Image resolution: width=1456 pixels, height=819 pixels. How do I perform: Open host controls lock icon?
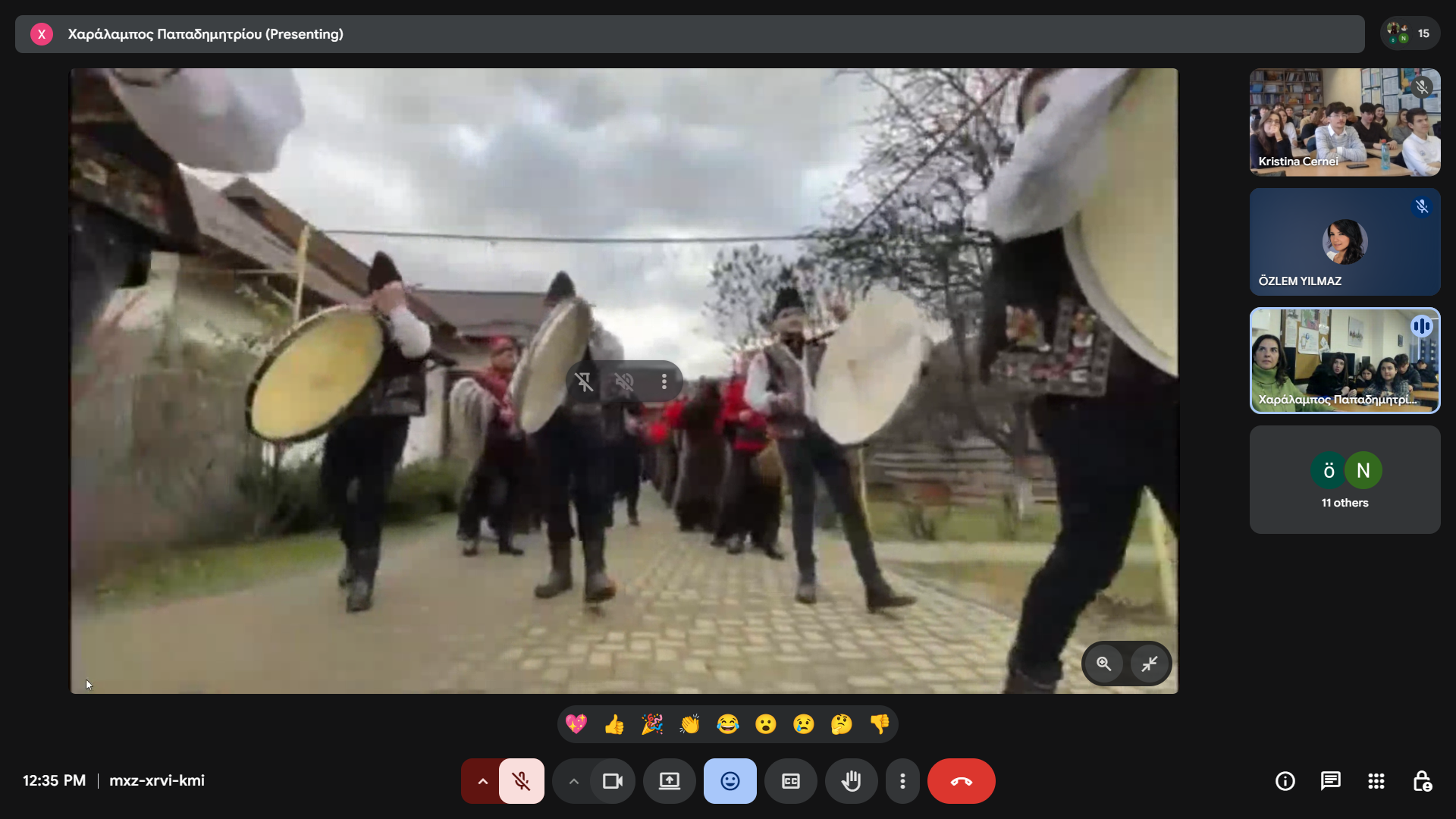[1422, 781]
